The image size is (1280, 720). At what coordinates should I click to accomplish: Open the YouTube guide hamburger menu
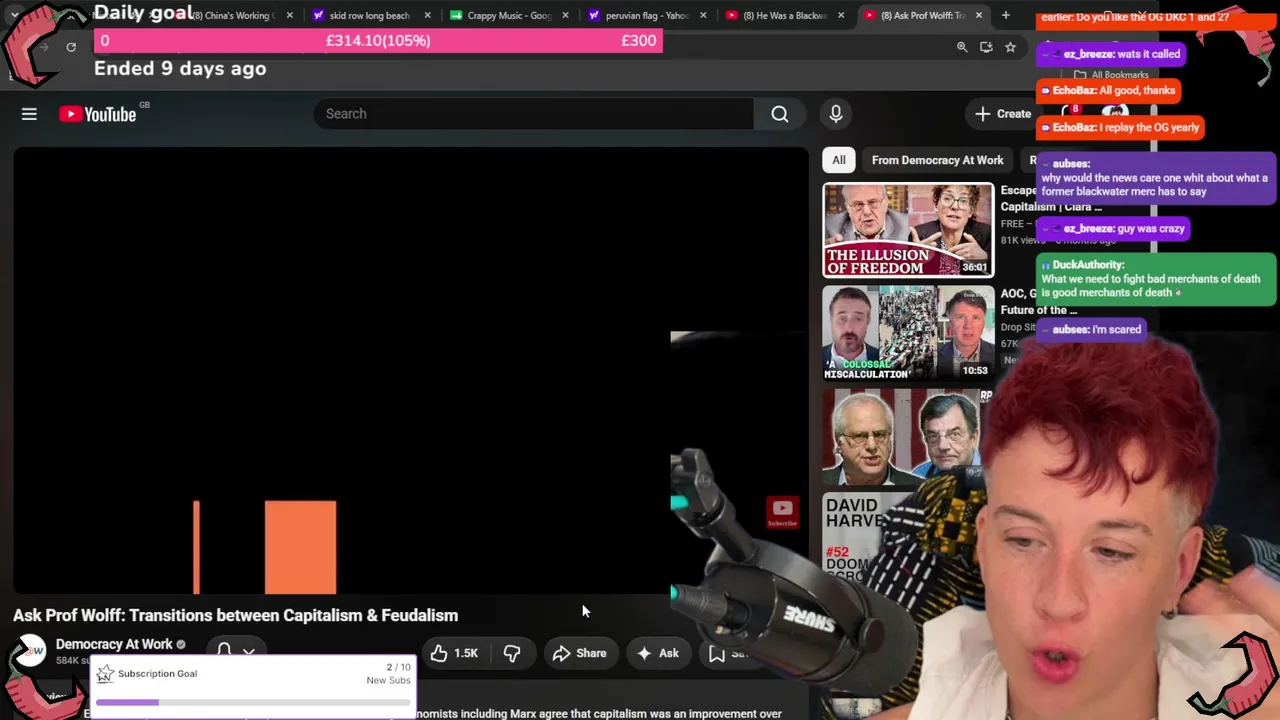pyautogui.click(x=29, y=114)
